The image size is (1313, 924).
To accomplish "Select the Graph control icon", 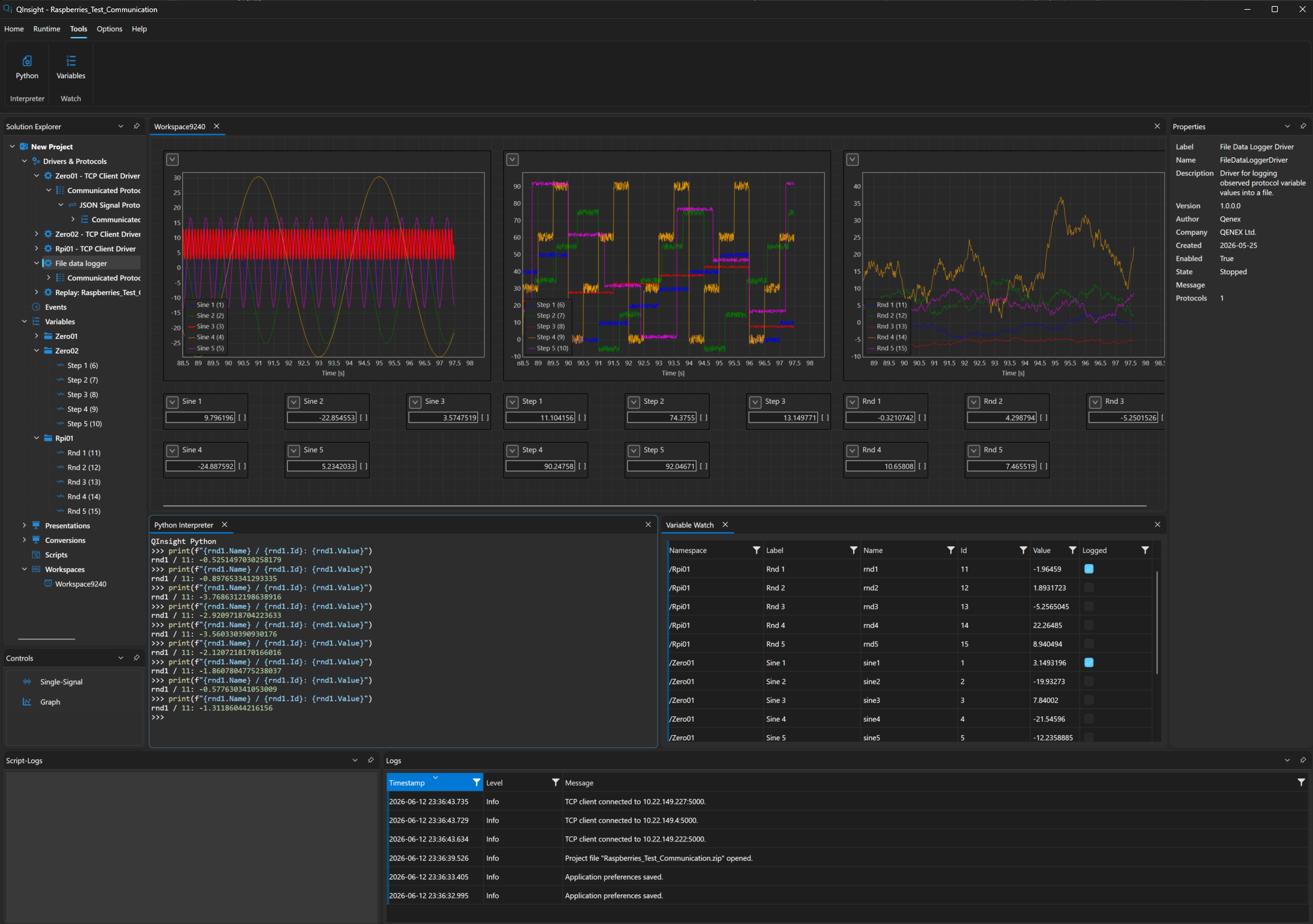I will (x=27, y=702).
